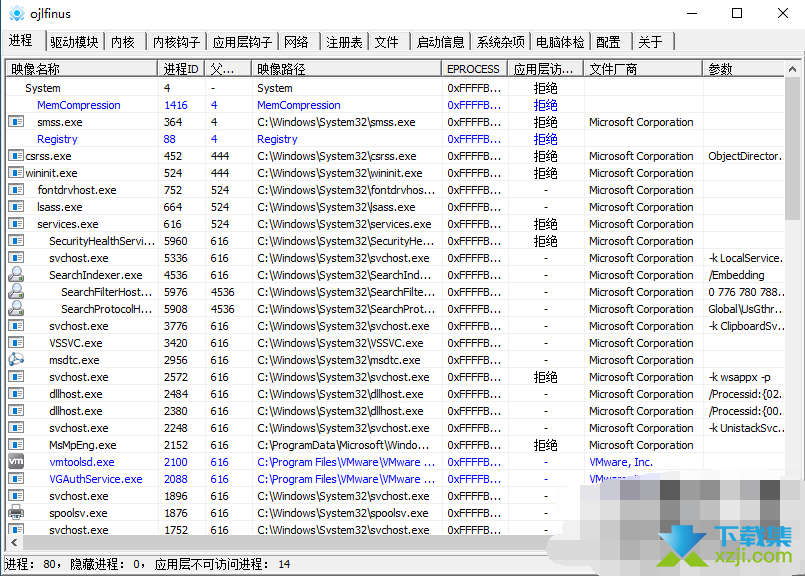Image resolution: width=805 pixels, height=576 pixels.
Task: Click the vertical scrollbar up arrow
Action: [792, 69]
